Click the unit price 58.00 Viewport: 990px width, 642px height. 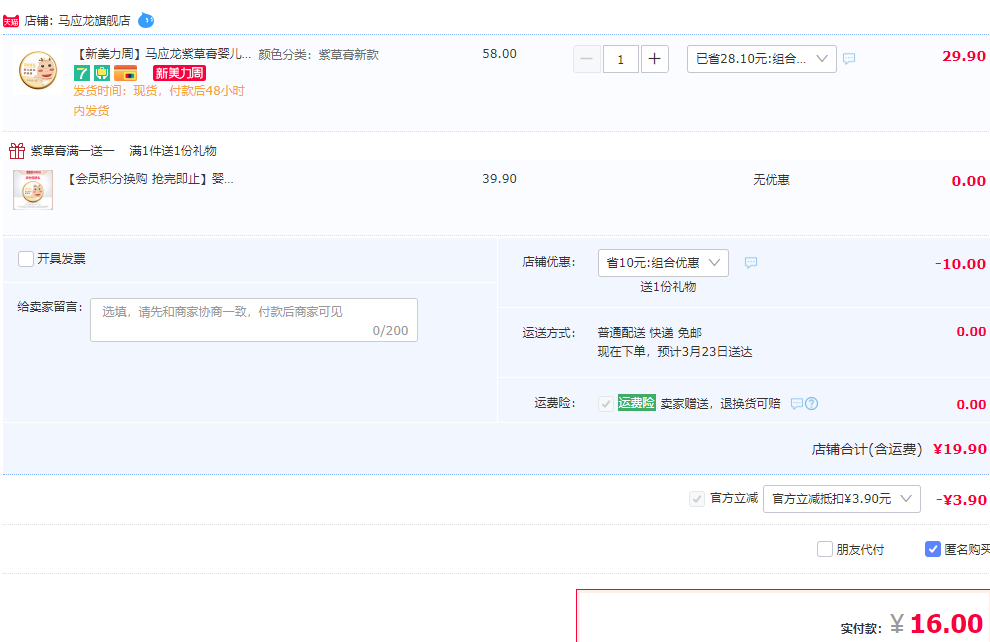coord(499,54)
